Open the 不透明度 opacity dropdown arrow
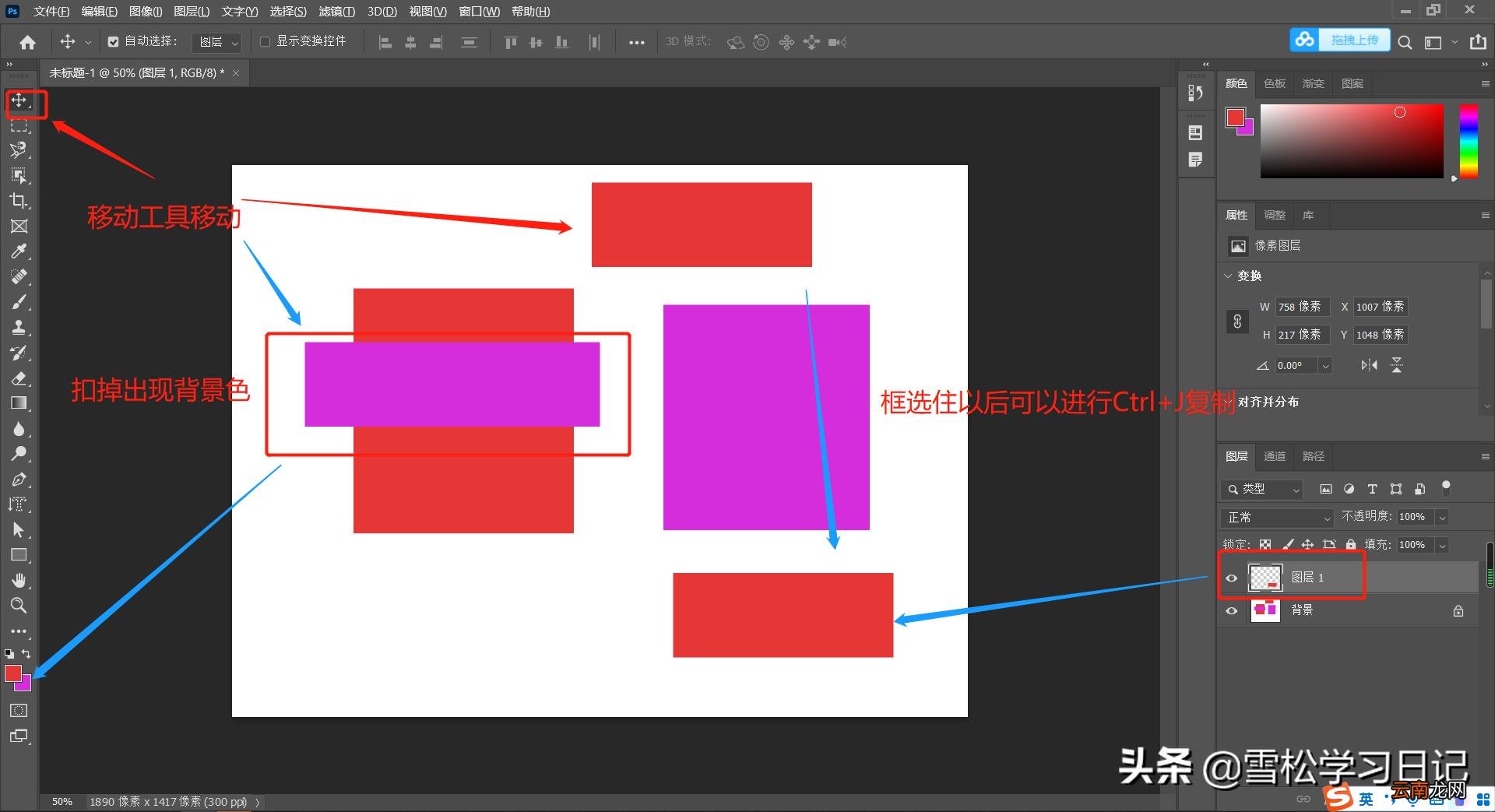The width and height of the screenshot is (1495, 812). (x=1442, y=517)
